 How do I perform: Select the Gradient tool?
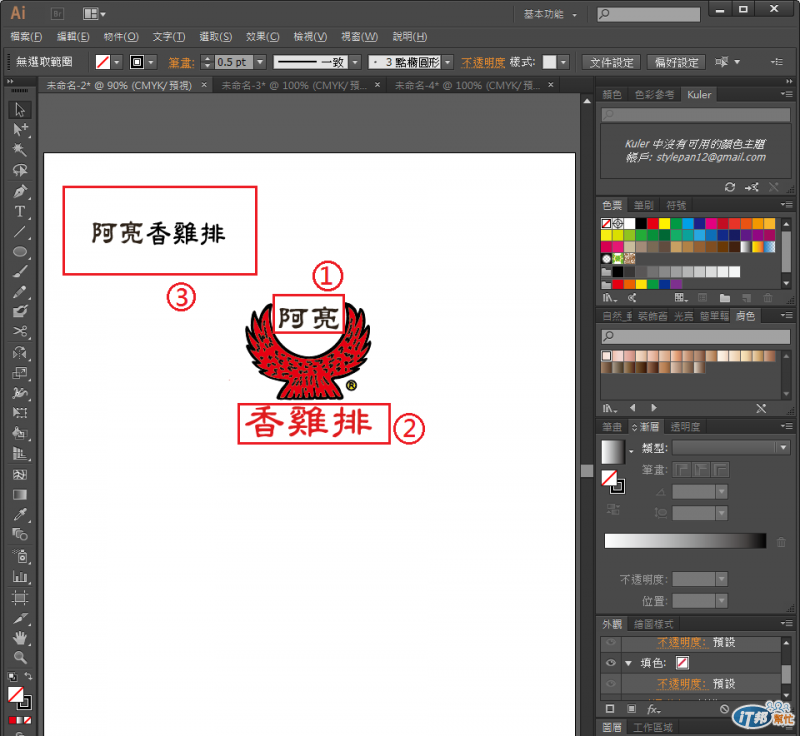(20, 494)
